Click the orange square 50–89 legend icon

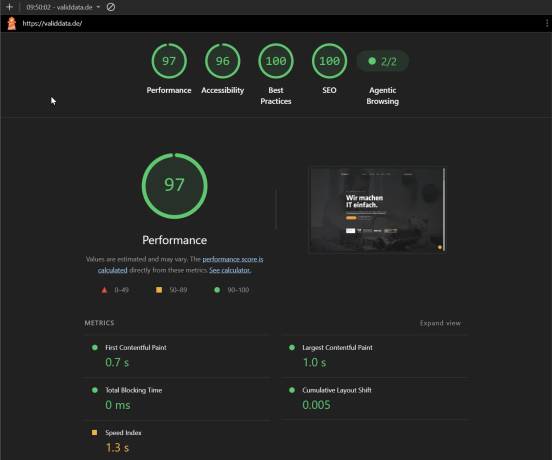159,290
